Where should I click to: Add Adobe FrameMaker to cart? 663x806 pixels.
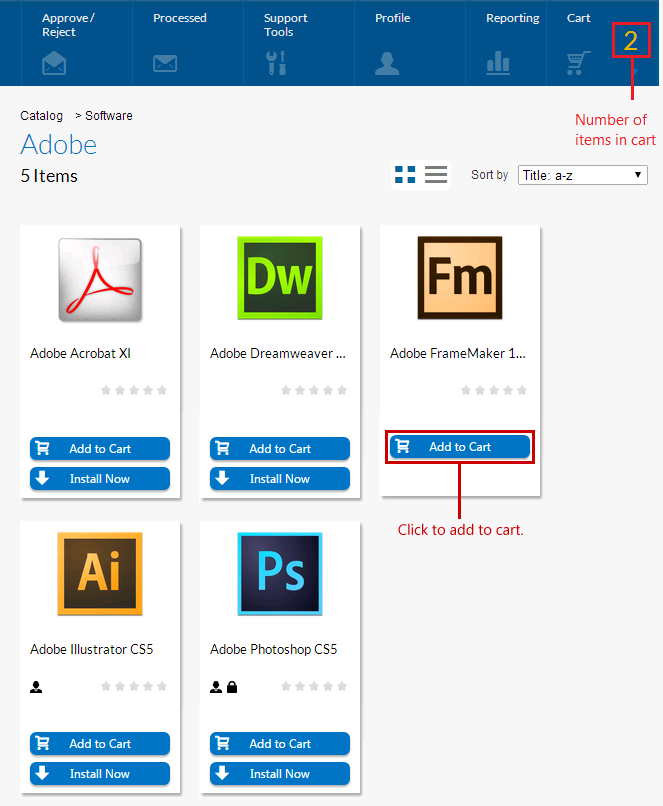(460, 447)
